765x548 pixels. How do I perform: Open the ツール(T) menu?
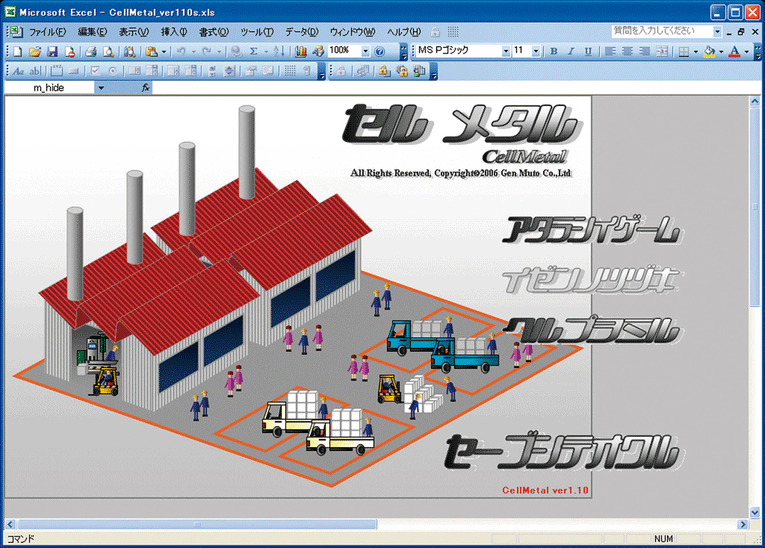(x=257, y=32)
